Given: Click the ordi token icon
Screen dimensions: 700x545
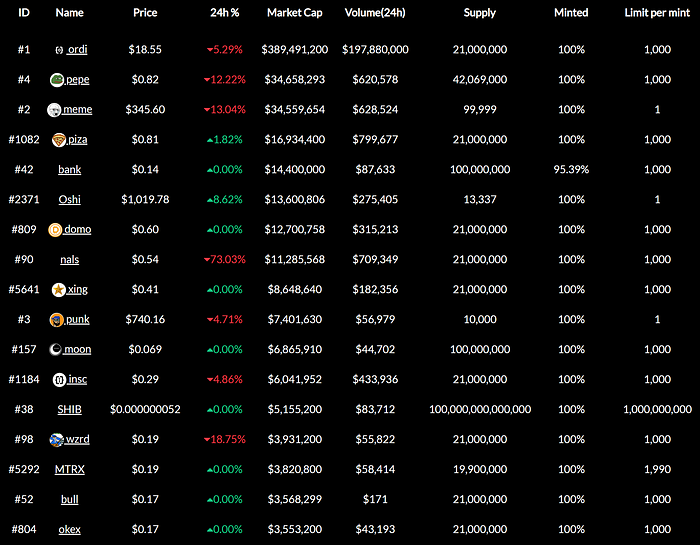Looking at the screenshot, I should pyautogui.click(x=59, y=49).
